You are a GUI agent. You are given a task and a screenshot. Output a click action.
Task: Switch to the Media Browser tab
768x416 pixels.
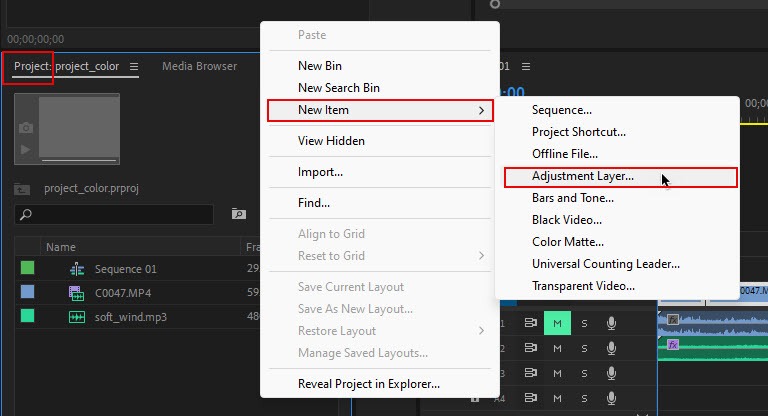pos(199,67)
